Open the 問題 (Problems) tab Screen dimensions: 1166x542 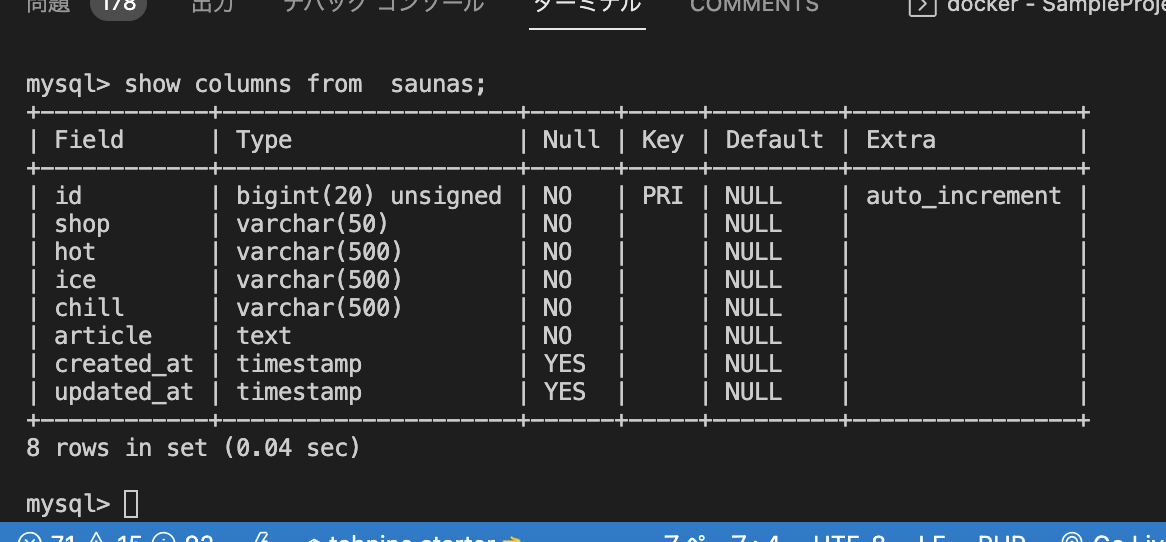tap(48, 6)
